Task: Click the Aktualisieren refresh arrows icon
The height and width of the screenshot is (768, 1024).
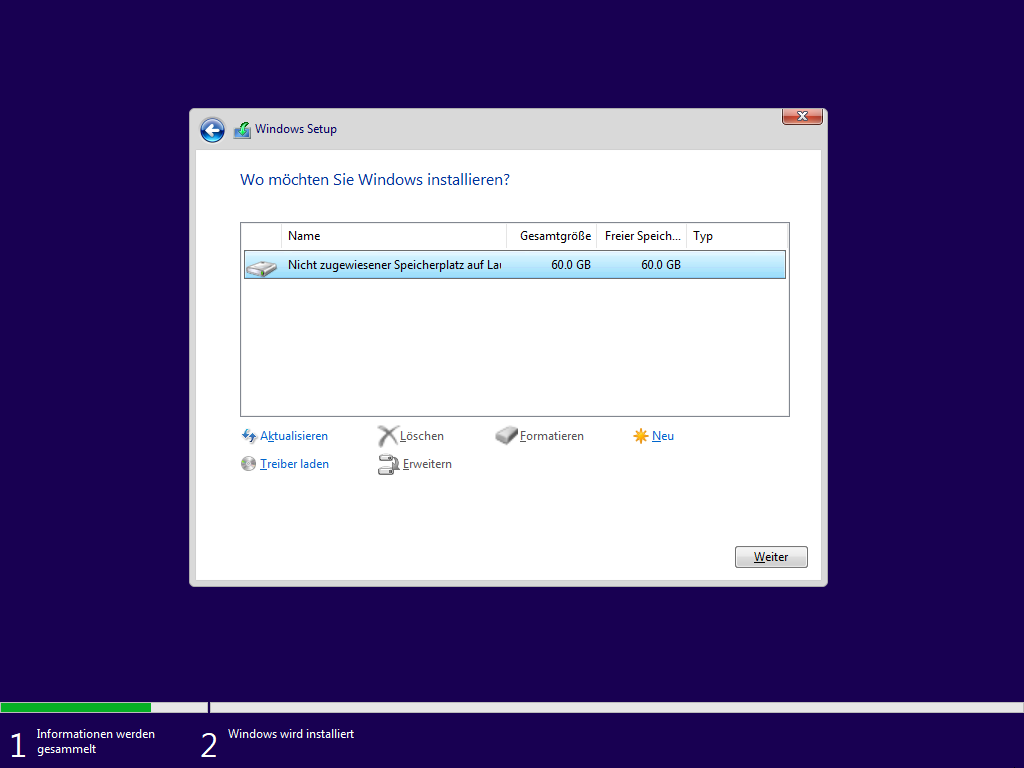Action: coord(249,436)
